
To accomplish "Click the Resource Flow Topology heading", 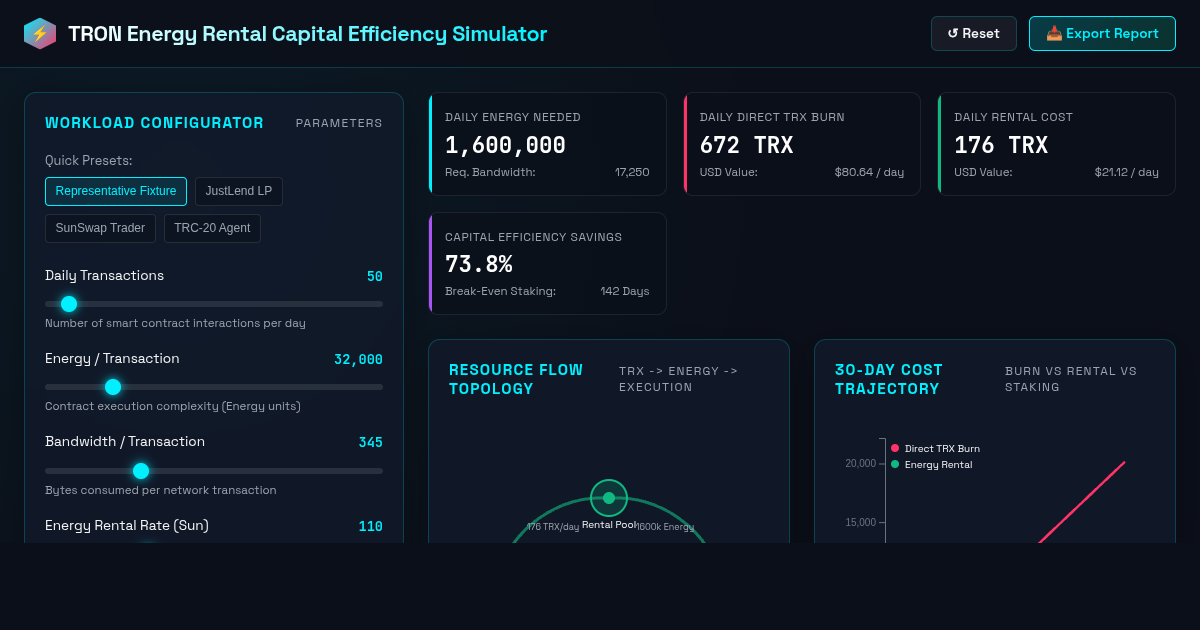I will [516, 379].
